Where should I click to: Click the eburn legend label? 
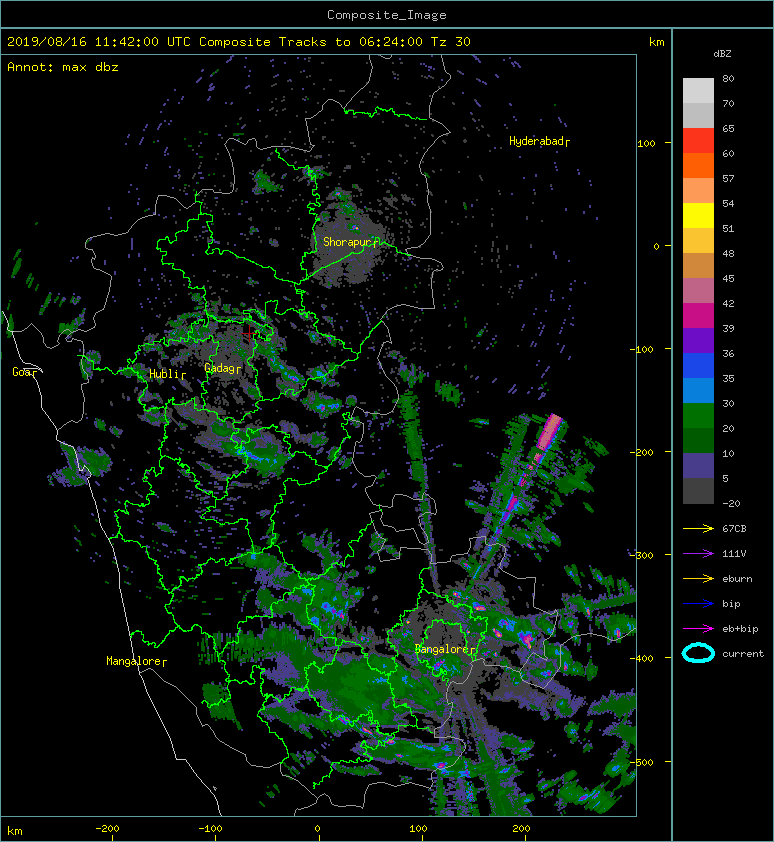pyautogui.click(x=737, y=578)
